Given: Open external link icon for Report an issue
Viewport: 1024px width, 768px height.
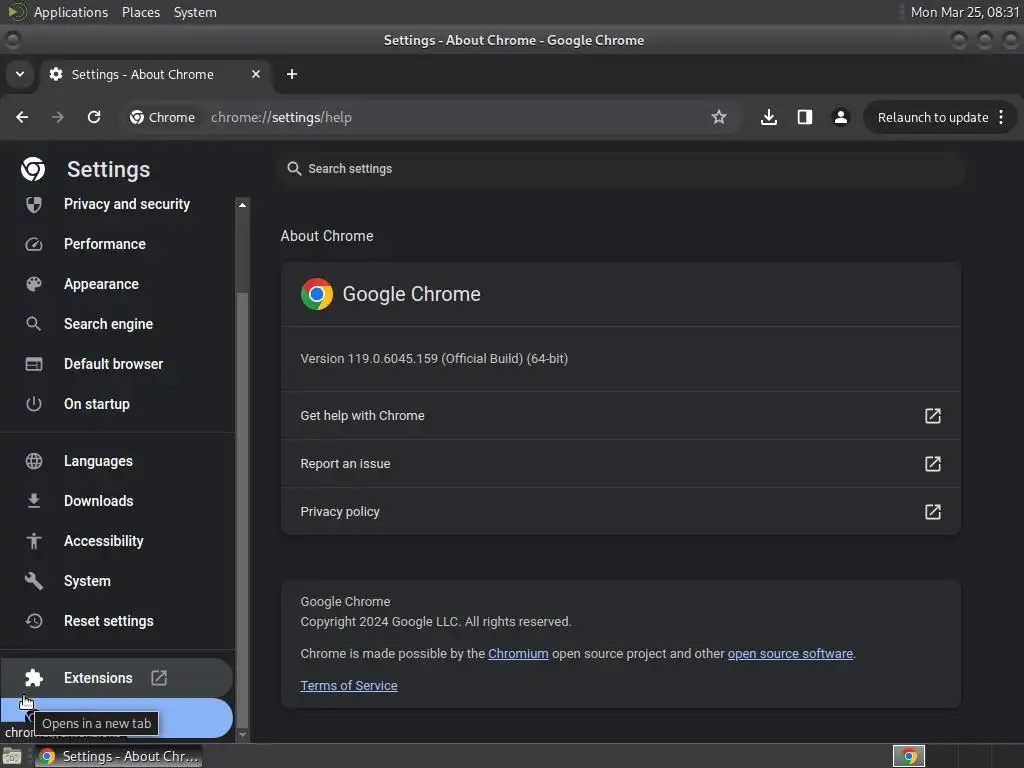Looking at the screenshot, I should [x=933, y=464].
